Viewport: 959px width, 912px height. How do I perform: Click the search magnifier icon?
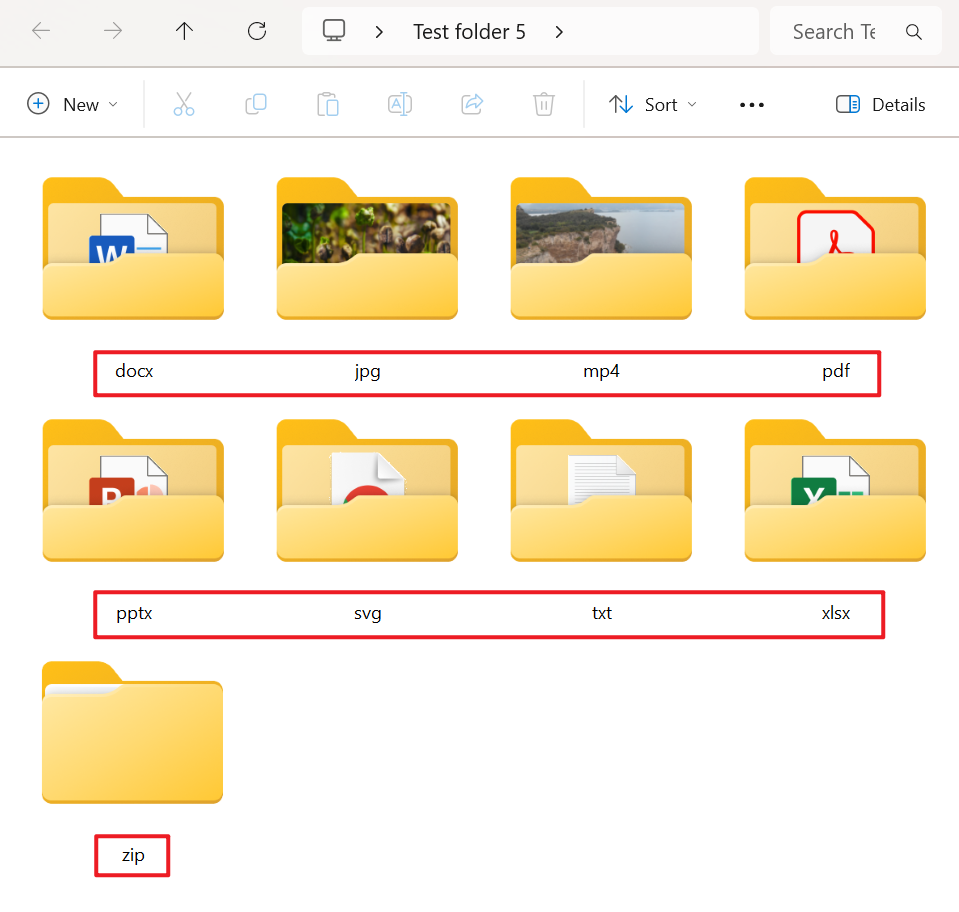point(914,32)
